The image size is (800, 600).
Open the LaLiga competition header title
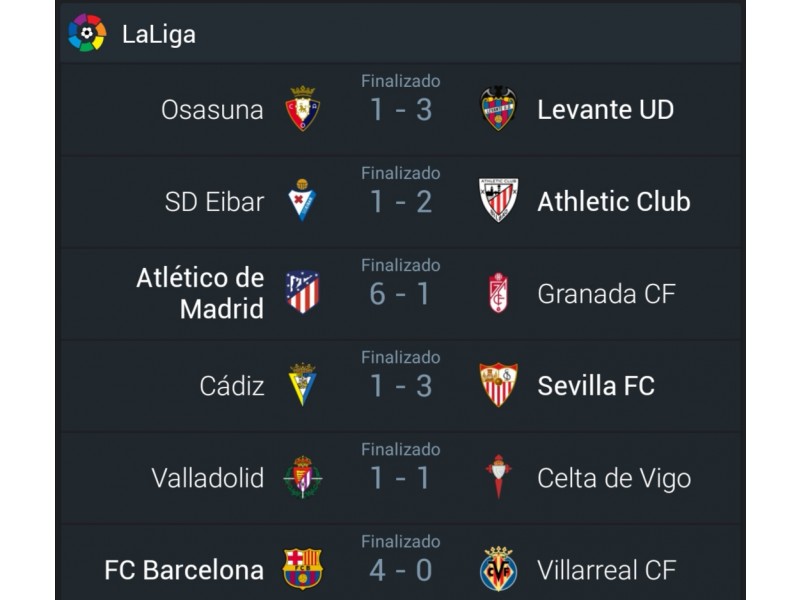click(x=159, y=35)
